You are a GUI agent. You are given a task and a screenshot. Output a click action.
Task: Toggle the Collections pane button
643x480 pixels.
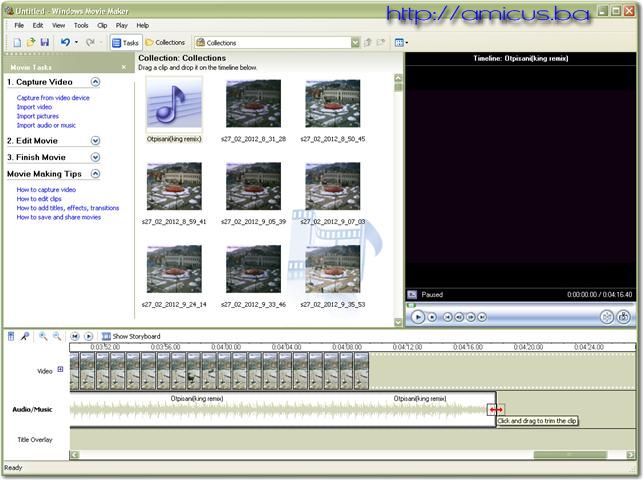[x=165, y=43]
